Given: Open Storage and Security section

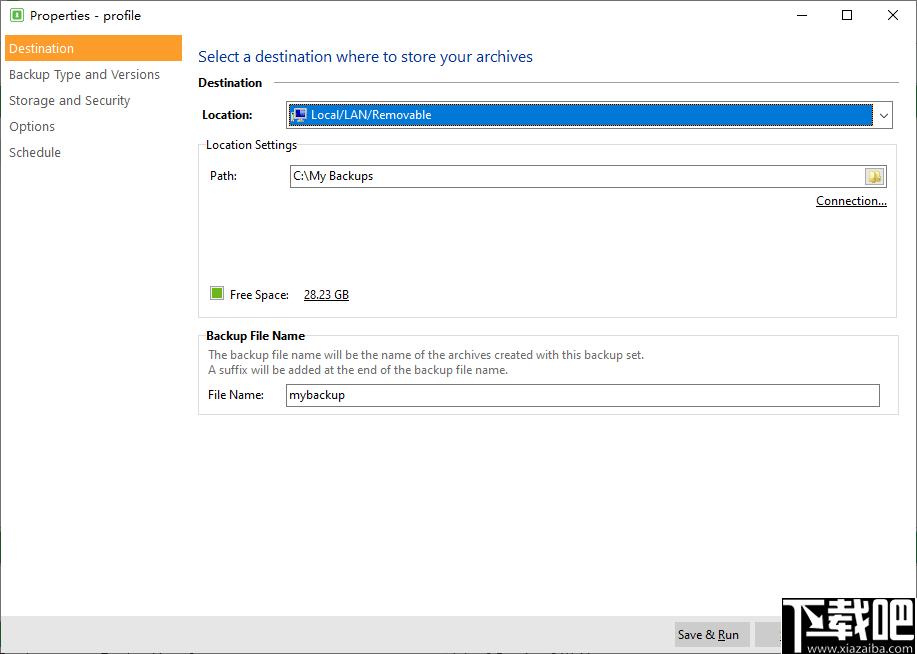Looking at the screenshot, I should coord(69,100).
